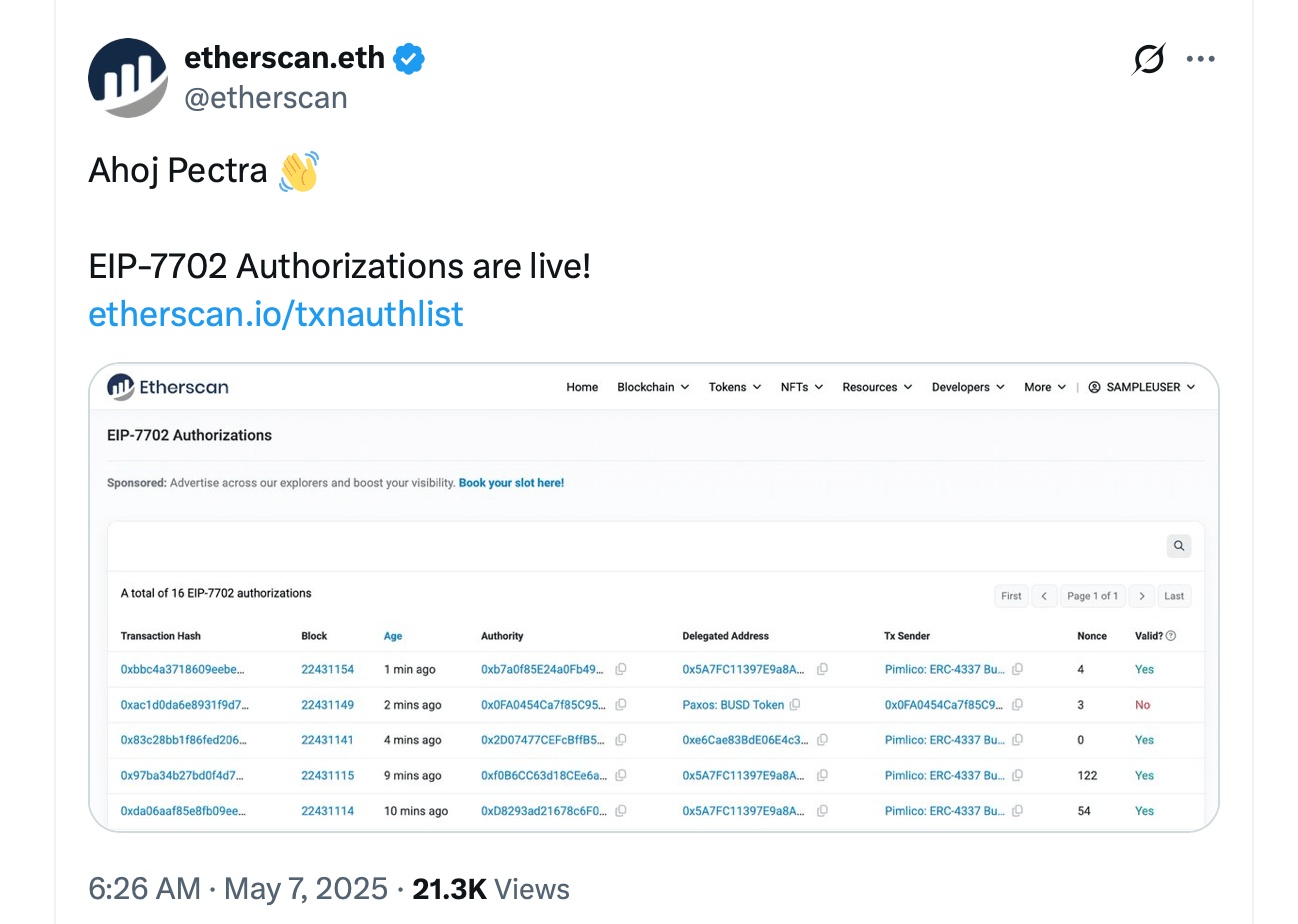
Task: Open the SAMPLEUSER account dropdown
Action: (x=1142, y=387)
